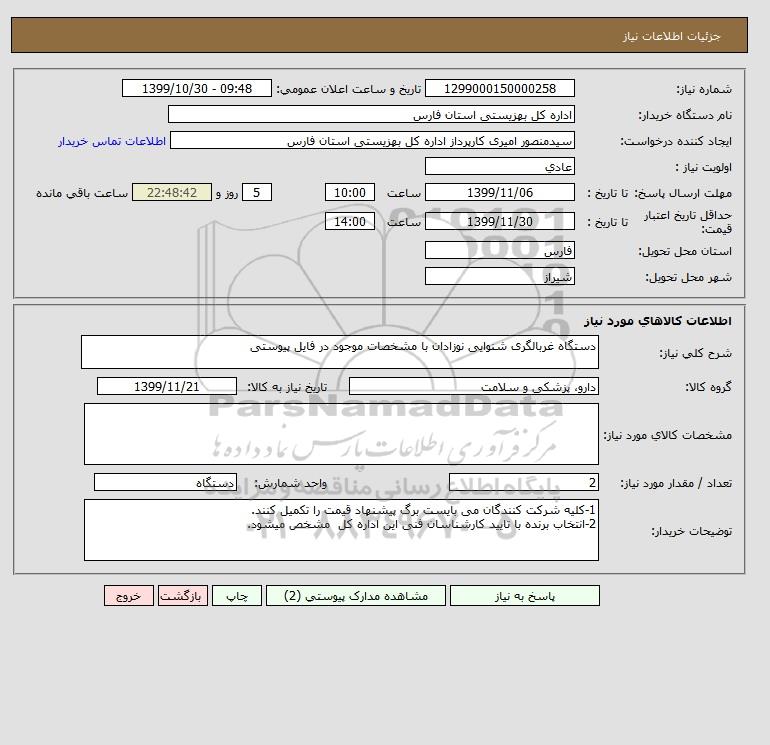Click the request creator name field
770x745 pixels.
pyautogui.click(x=372, y=140)
